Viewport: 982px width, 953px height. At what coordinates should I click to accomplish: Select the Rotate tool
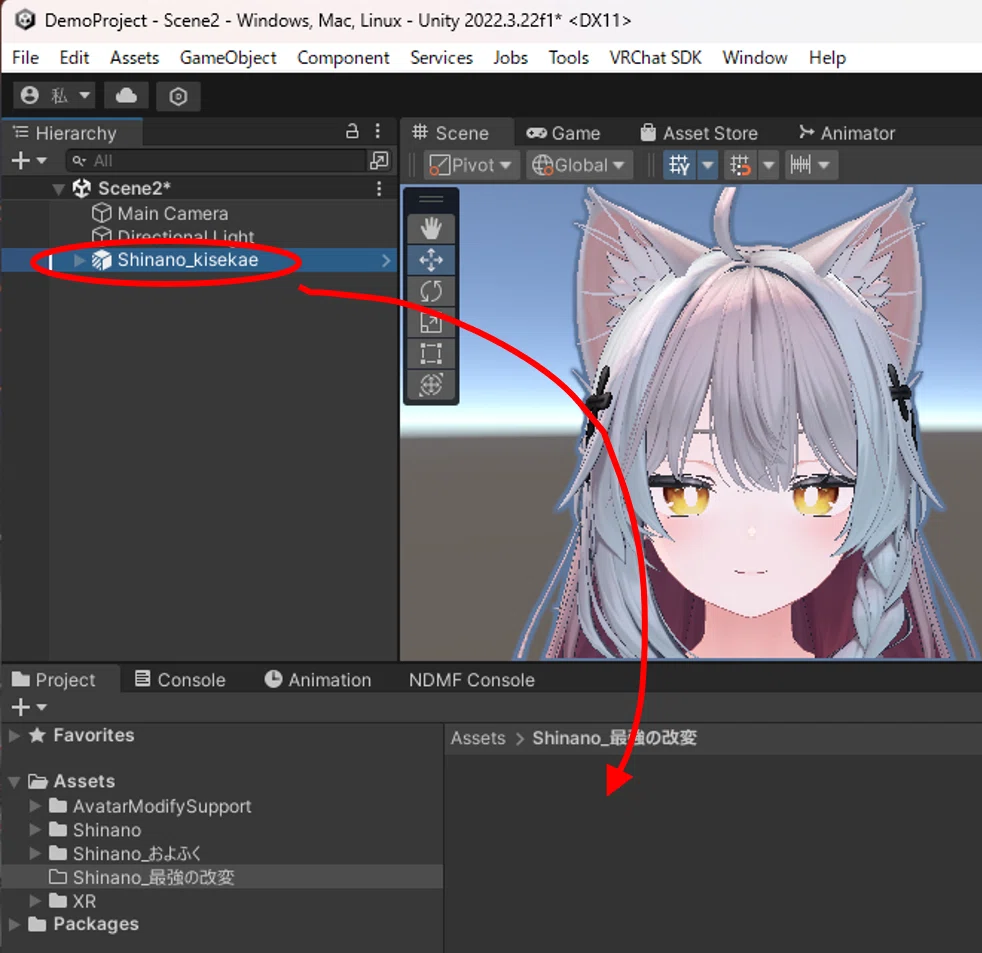coord(431,291)
